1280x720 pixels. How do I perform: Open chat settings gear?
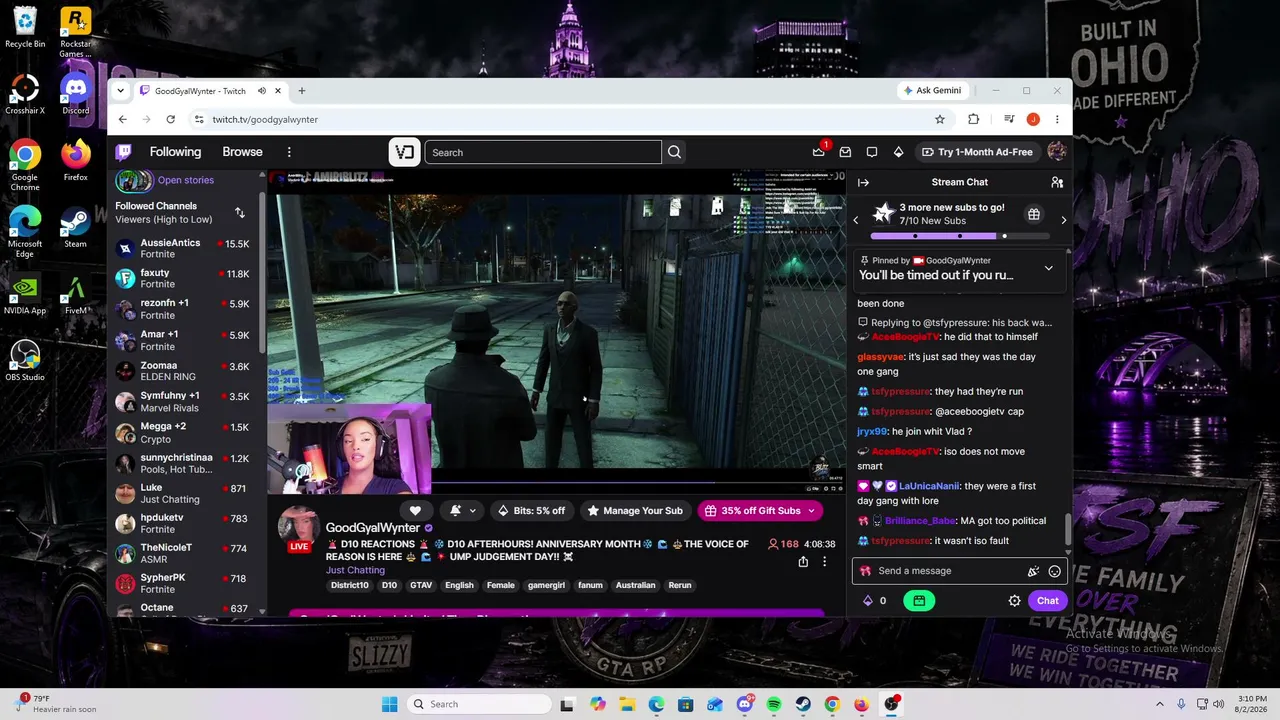click(1014, 601)
